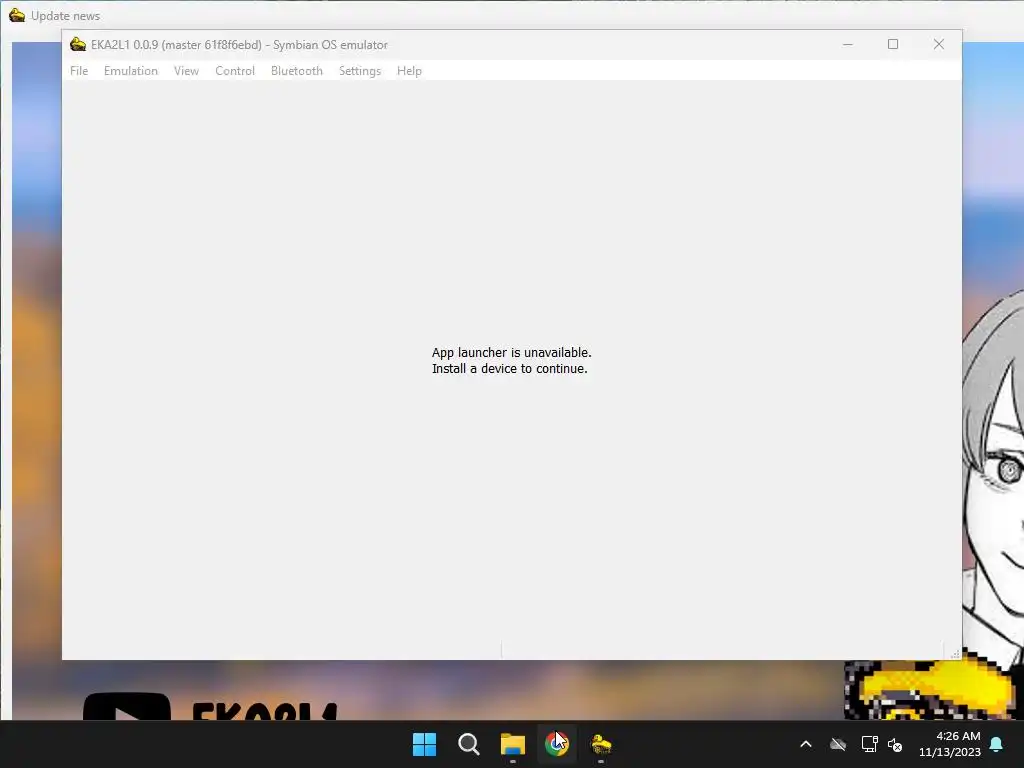Click the Update news window icon
Viewport: 1024px width, 768px height.
[17, 15]
